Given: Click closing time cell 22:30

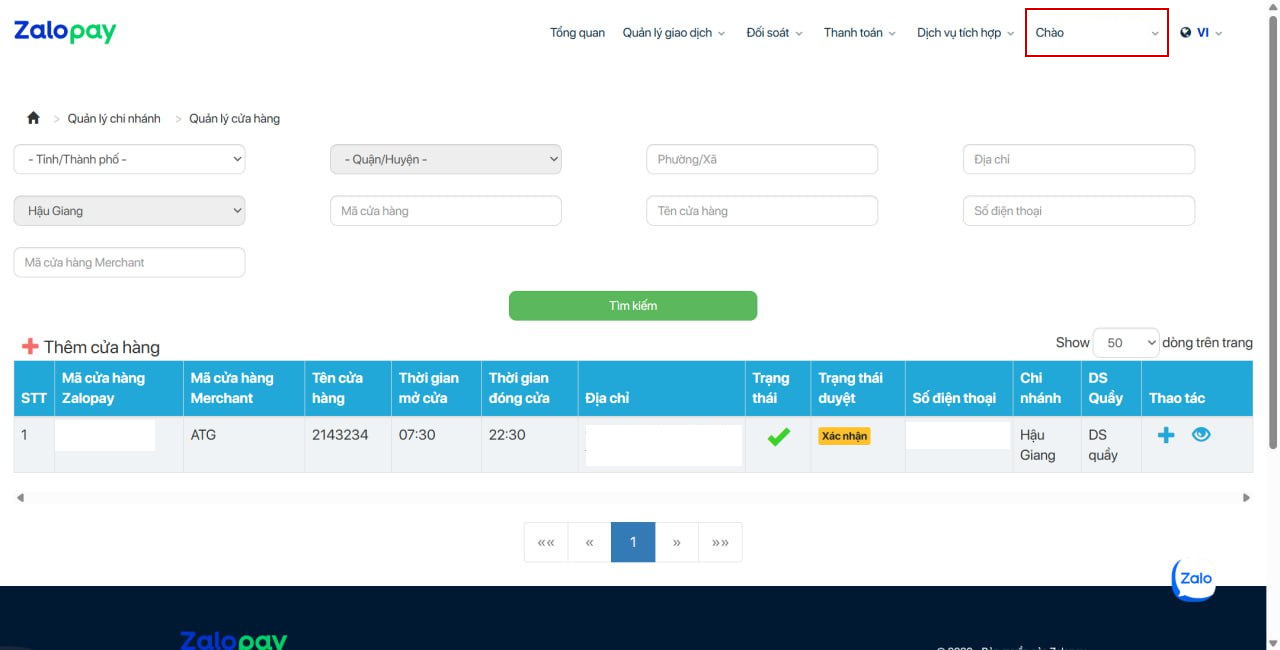Looking at the screenshot, I should 530,444.
